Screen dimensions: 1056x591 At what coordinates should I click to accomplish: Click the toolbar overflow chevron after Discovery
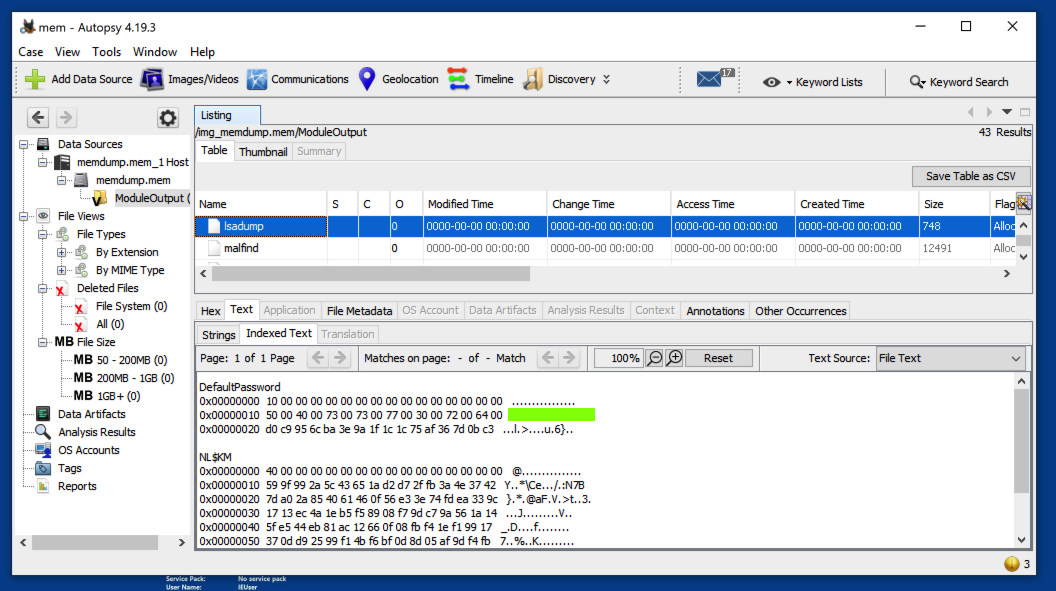click(x=606, y=79)
